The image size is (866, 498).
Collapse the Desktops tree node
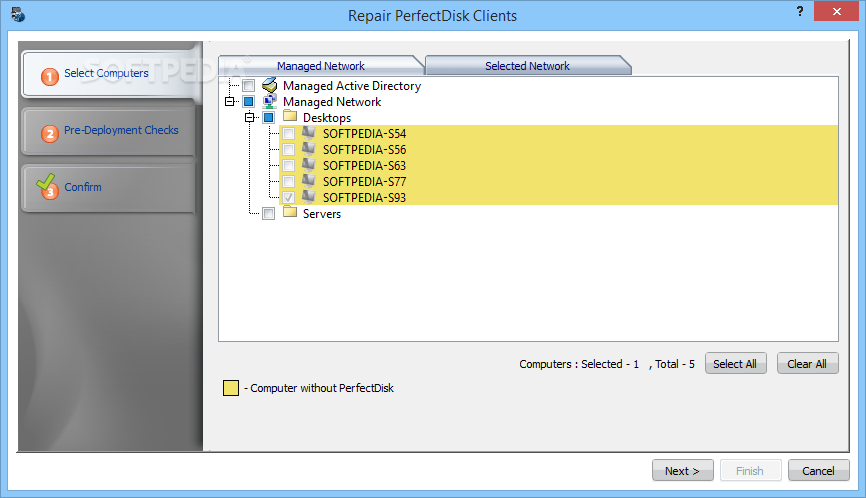[x=249, y=118]
